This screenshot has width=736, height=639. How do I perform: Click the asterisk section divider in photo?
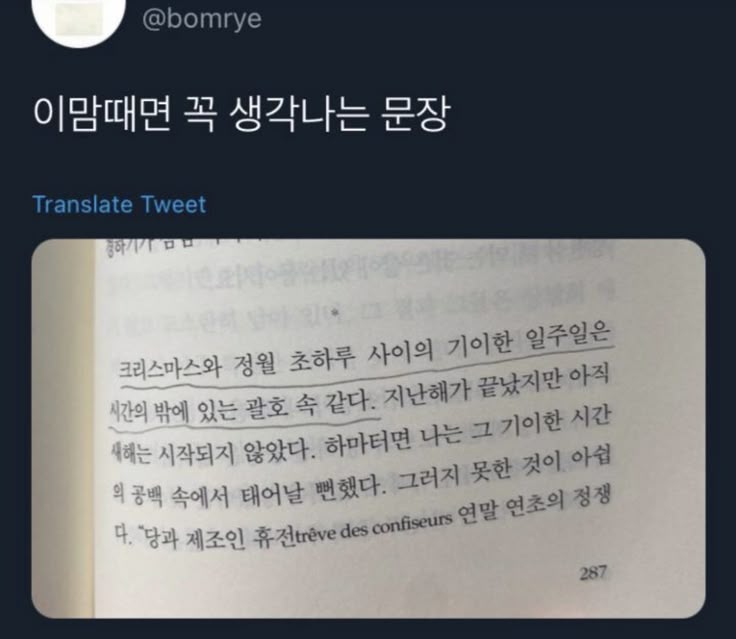(x=335, y=312)
